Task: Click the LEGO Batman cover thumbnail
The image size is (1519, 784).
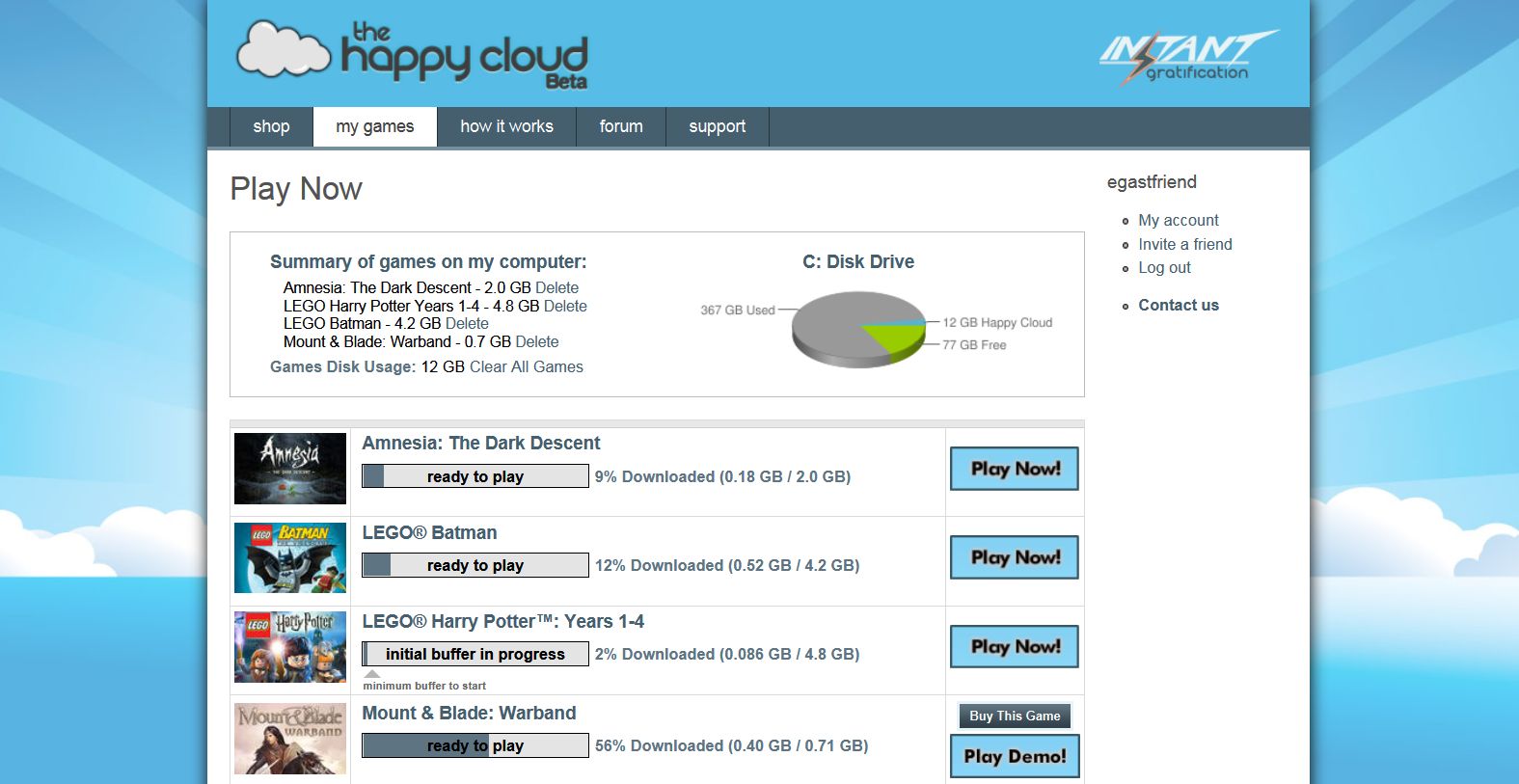Action: (290, 557)
